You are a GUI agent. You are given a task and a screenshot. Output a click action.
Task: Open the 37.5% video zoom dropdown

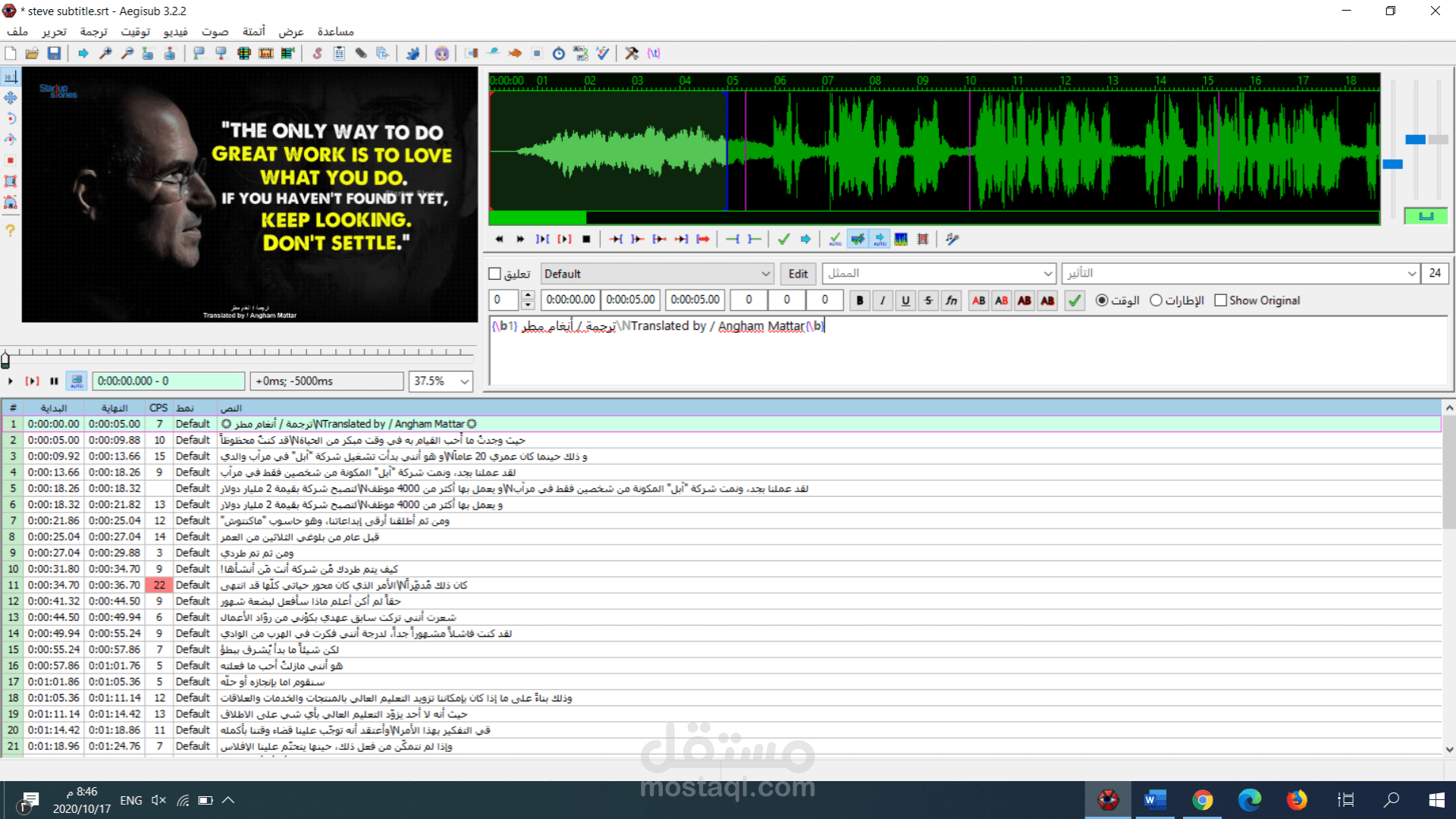point(441,381)
